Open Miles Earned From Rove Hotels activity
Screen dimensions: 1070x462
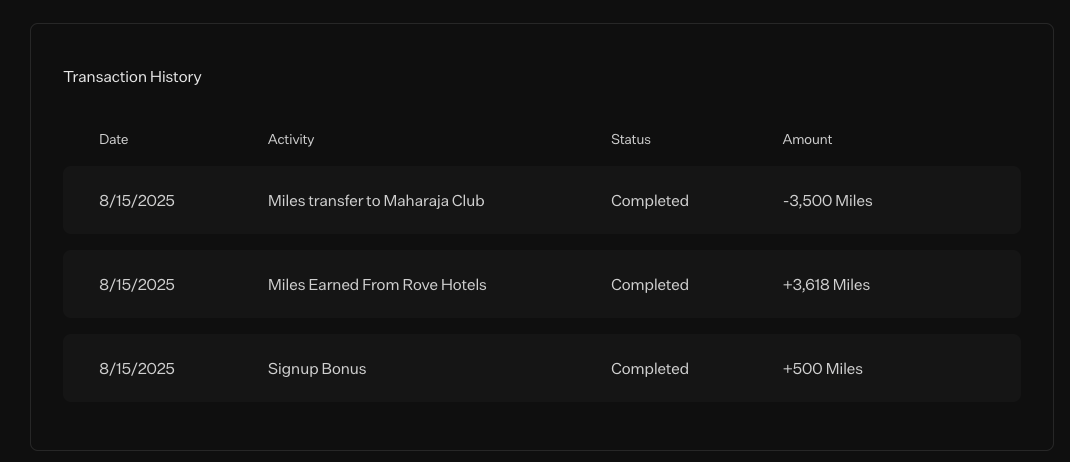(377, 285)
